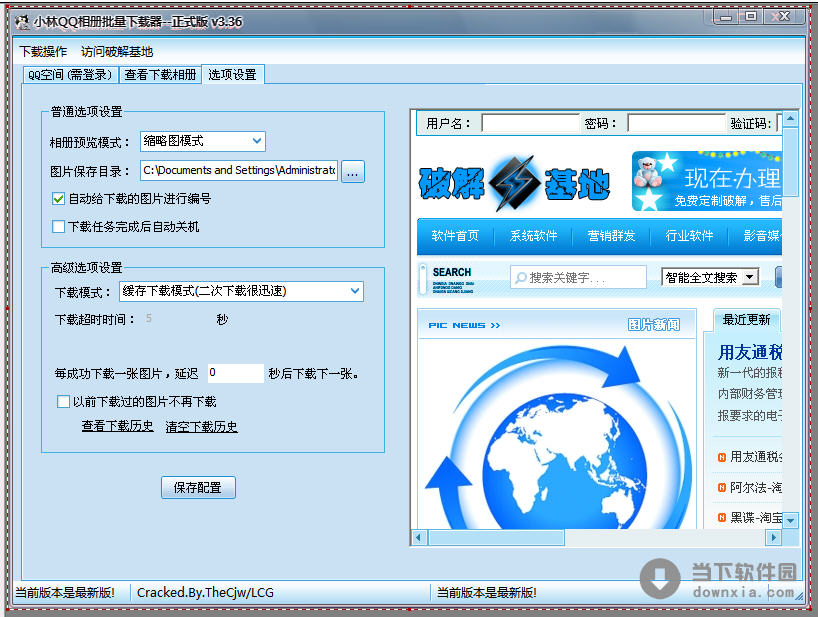Screen dimensions: 818x617
Task: Click the 保存配置 button
Action: click(198, 488)
